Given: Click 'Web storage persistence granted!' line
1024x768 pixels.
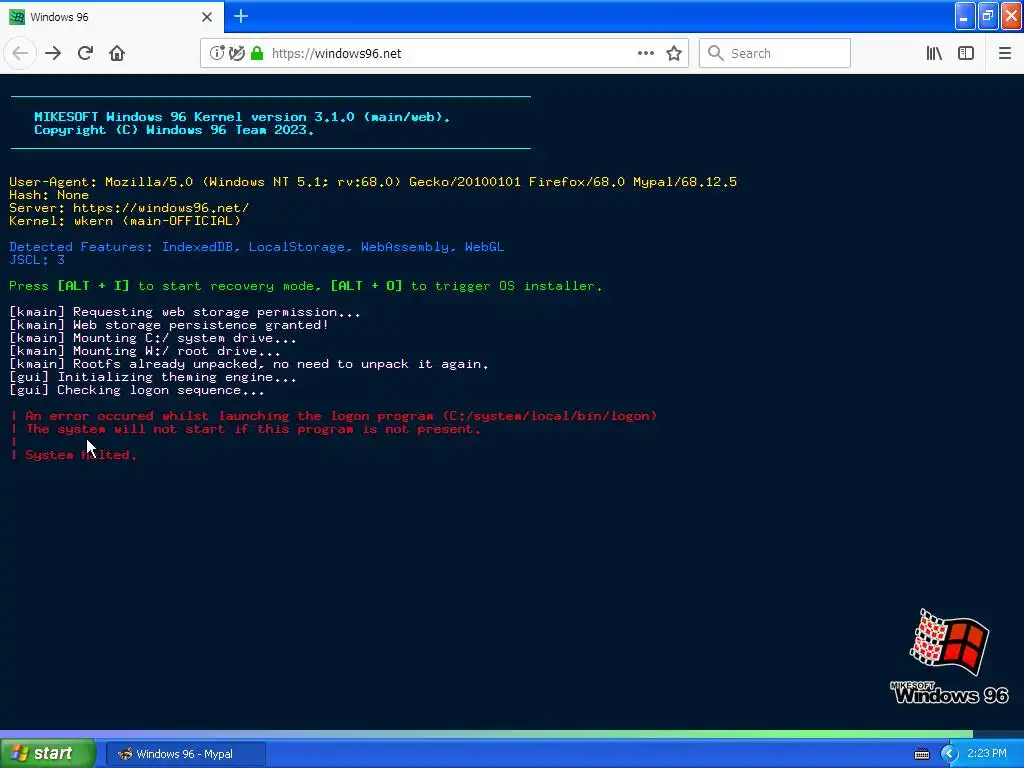Looking at the screenshot, I should pyautogui.click(x=201, y=325).
